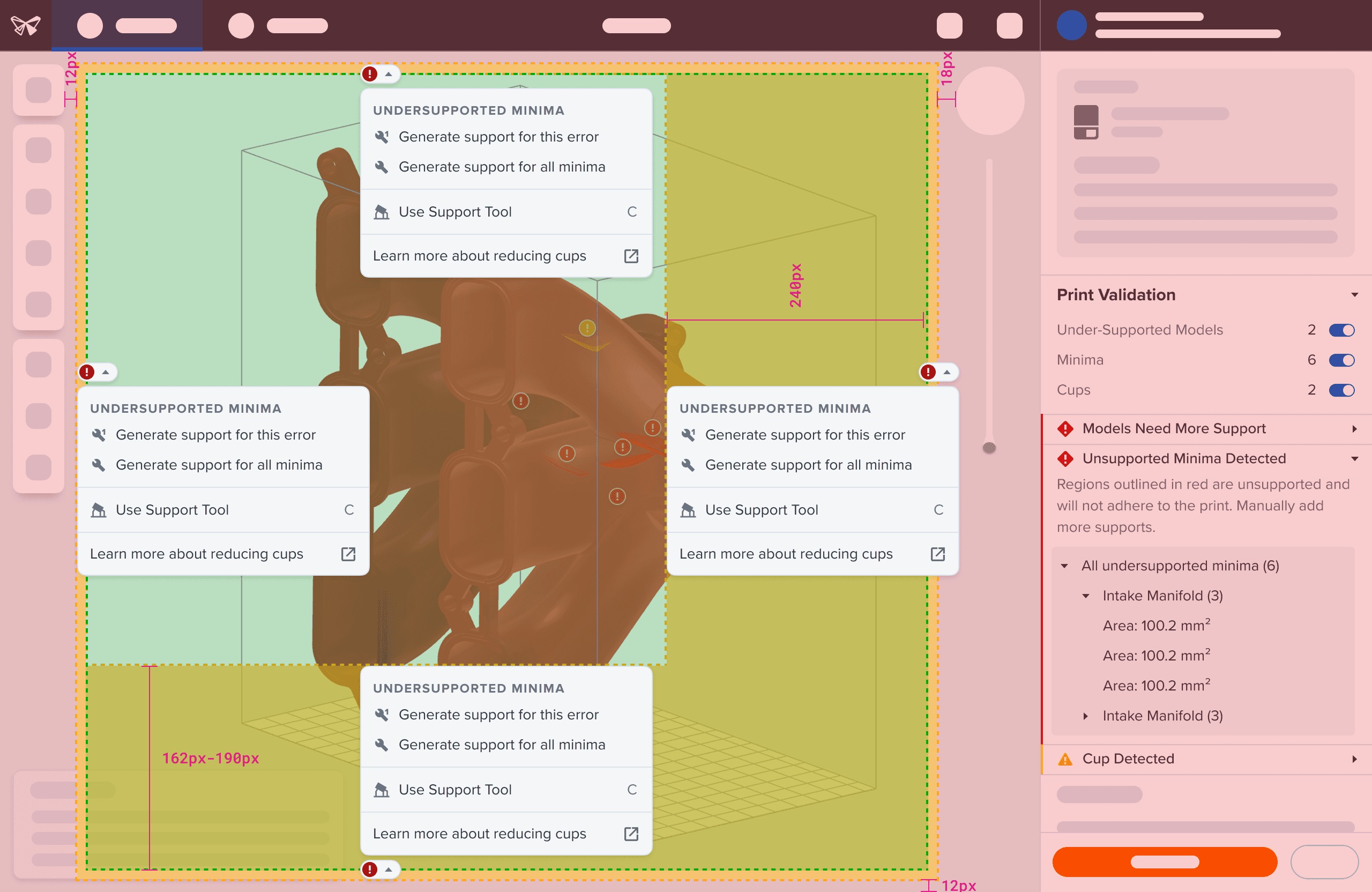Screen dimensions: 1372x892
Task: Click the blue user avatar circle
Action: (1071, 25)
